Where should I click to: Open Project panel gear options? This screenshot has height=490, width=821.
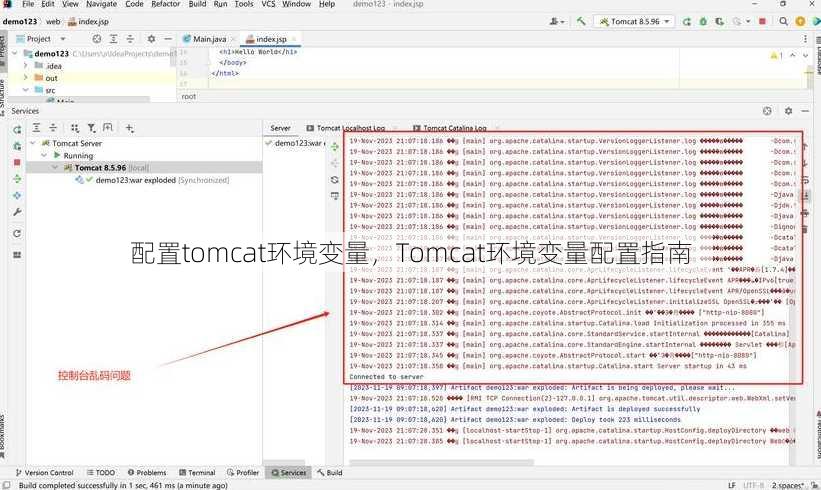151,39
